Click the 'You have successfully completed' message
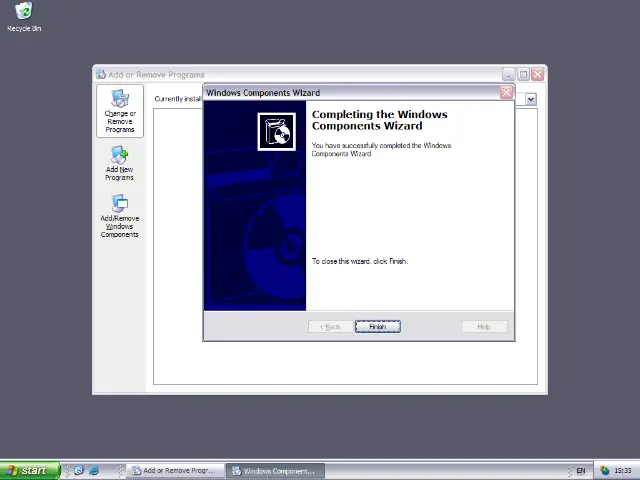The image size is (640, 480). (381, 149)
